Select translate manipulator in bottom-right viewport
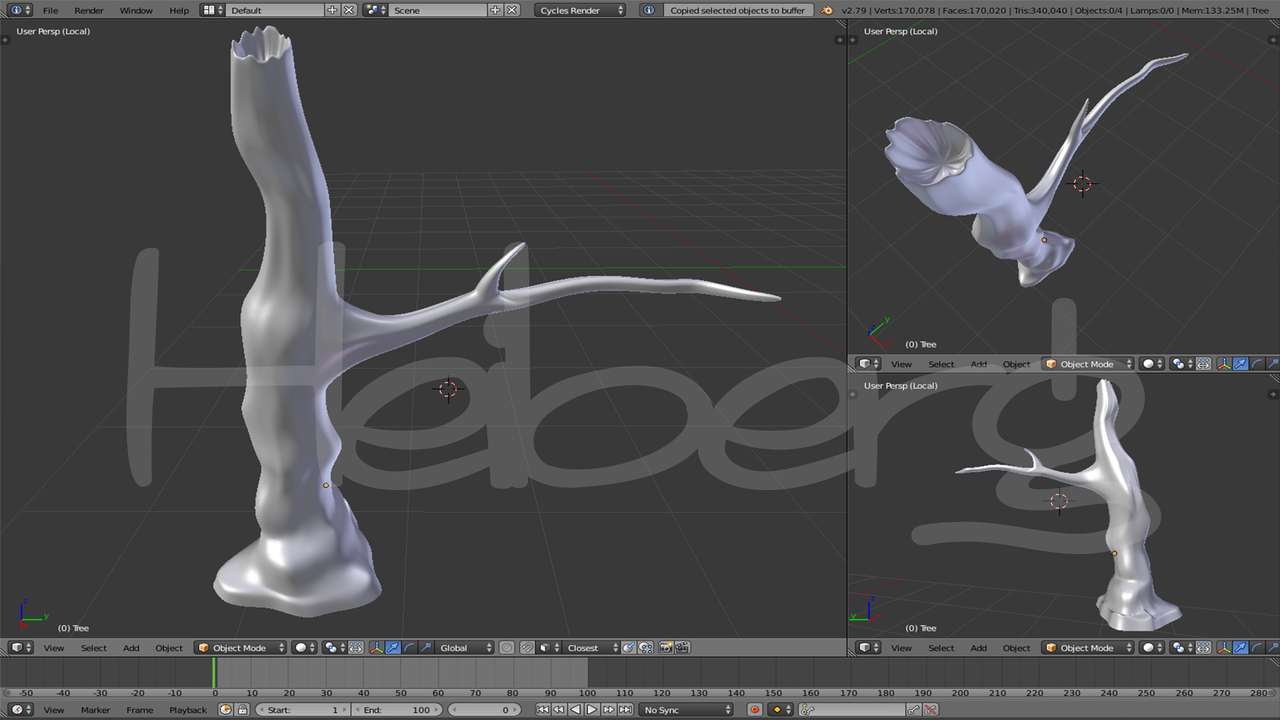The height and width of the screenshot is (720, 1280). [1240, 648]
